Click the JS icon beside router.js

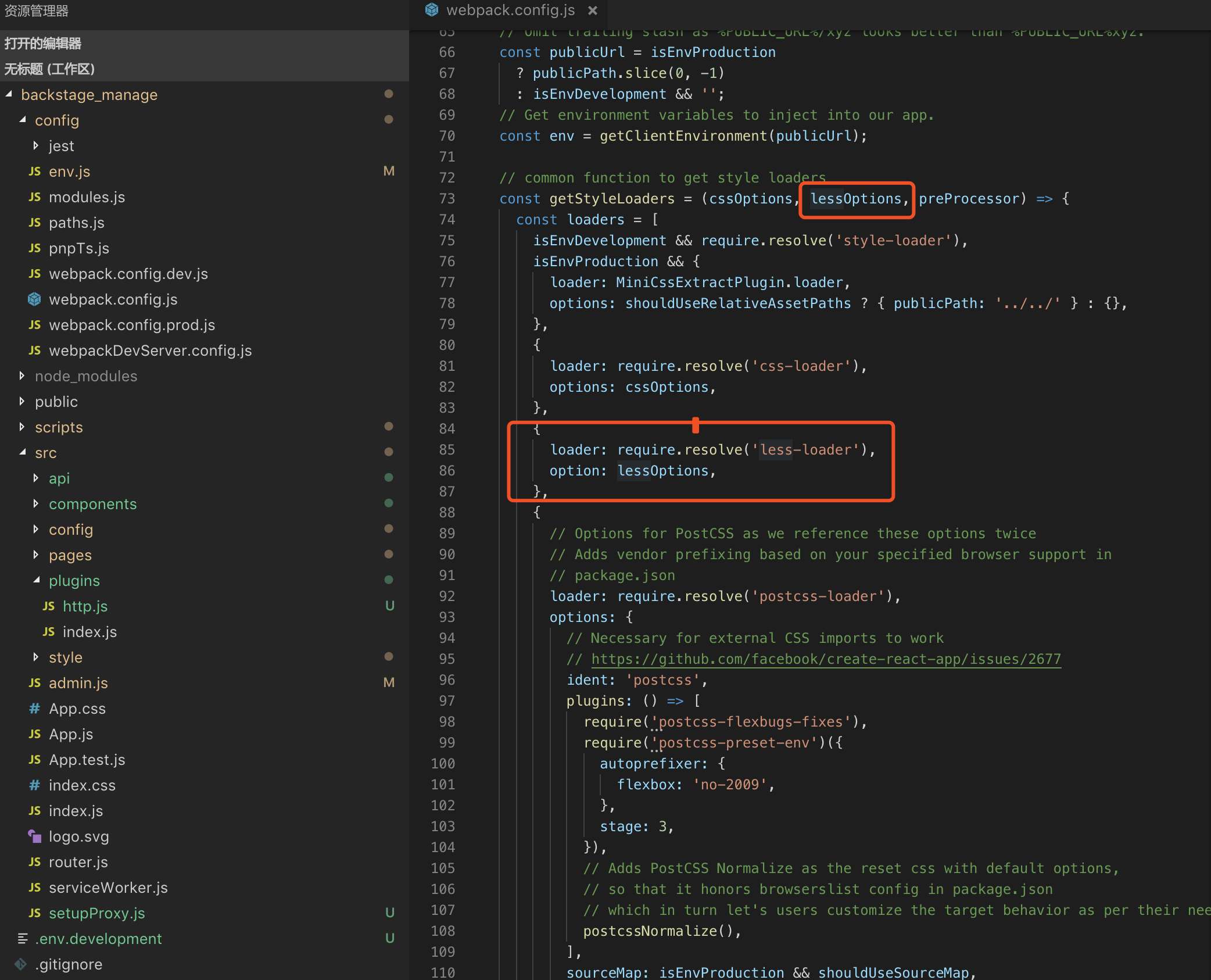tap(35, 861)
